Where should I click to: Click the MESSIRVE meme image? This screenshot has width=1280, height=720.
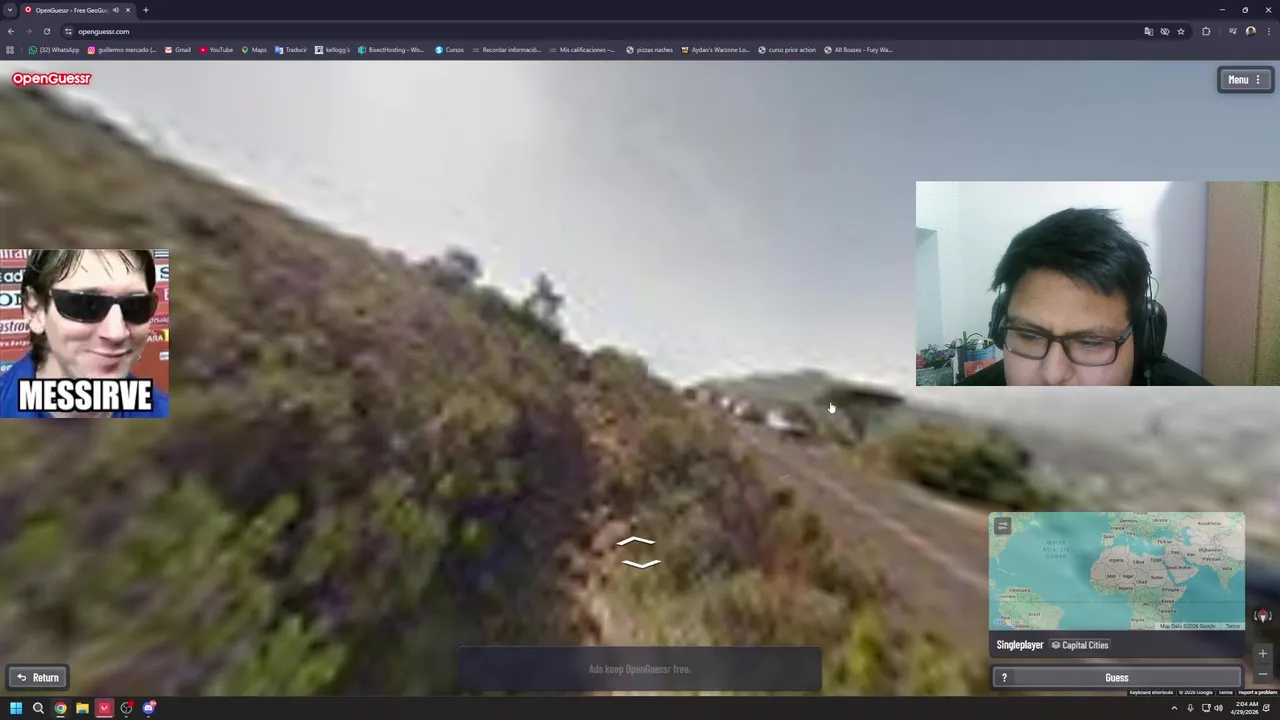point(84,333)
